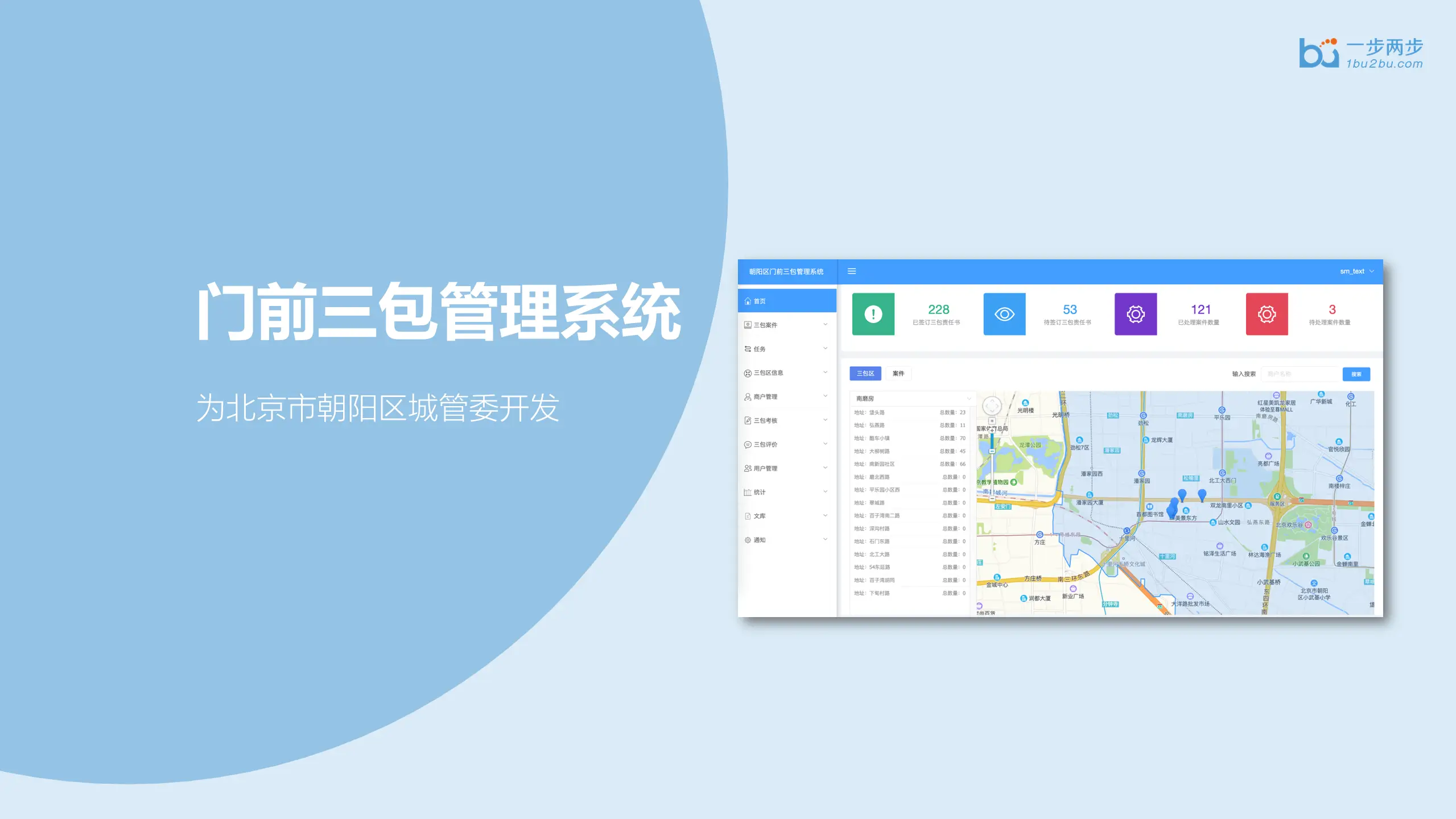Click the map zoom-out minus button
This screenshot has width=1456, height=819.
[992, 498]
